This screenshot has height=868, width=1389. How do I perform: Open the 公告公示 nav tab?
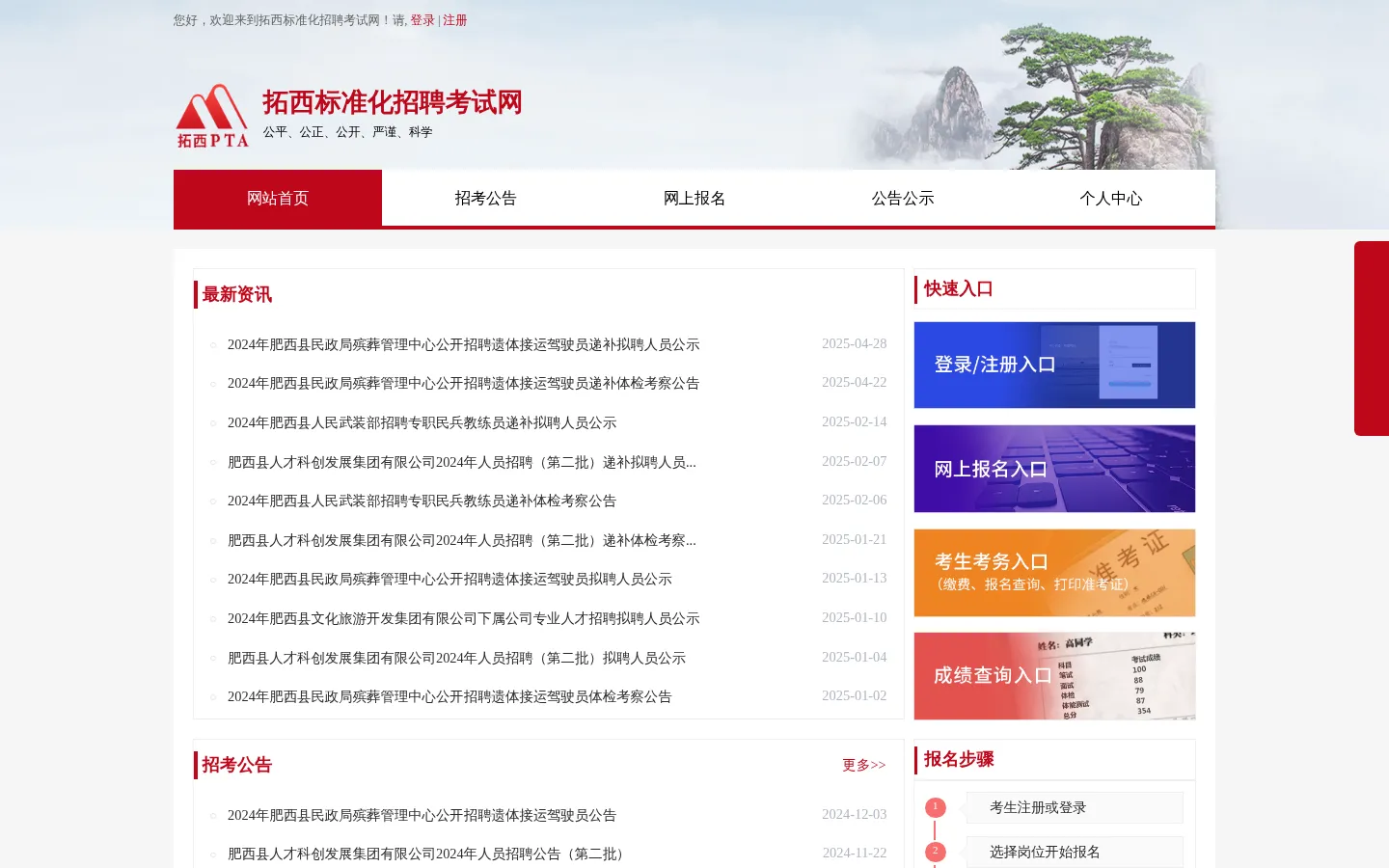tap(903, 198)
